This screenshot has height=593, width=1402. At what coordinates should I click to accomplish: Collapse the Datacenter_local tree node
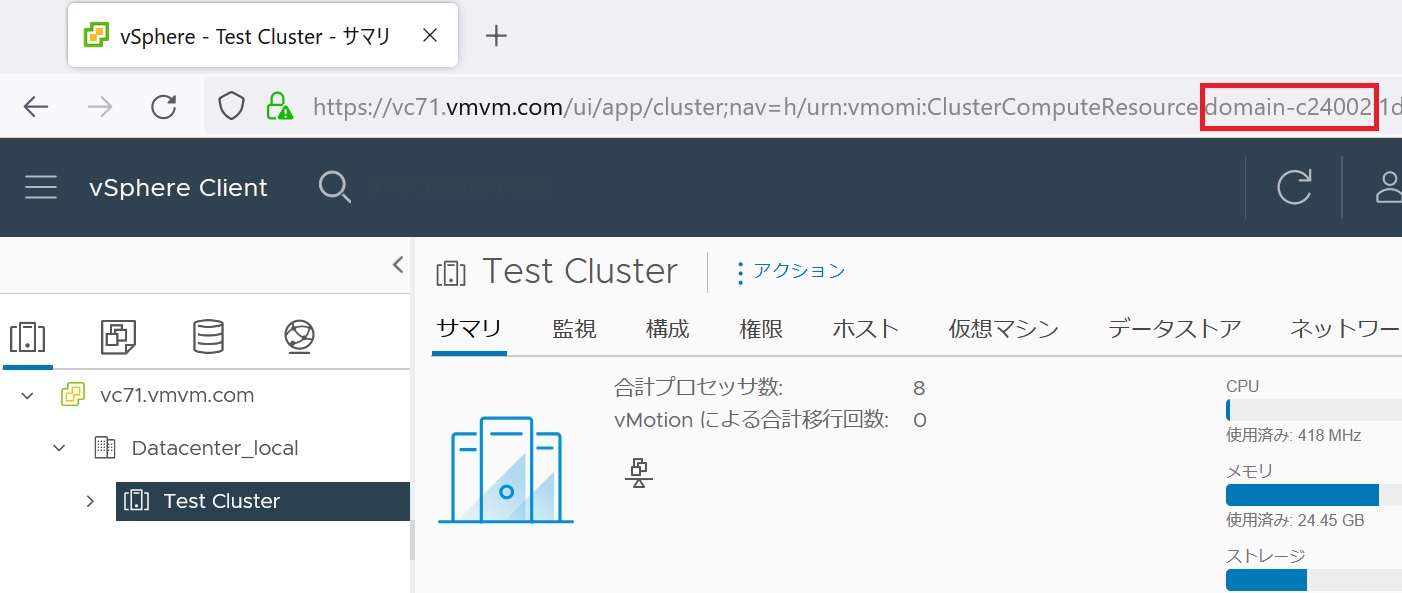[59, 448]
